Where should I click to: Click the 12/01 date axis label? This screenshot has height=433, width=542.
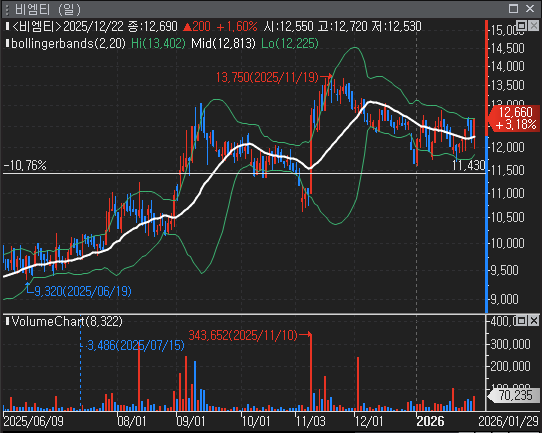[x=369, y=421]
